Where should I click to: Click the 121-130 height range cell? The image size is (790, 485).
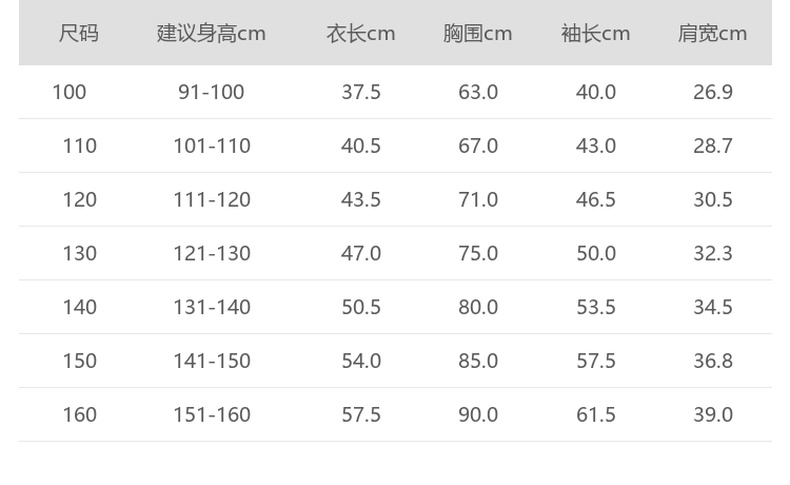tap(211, 253)
